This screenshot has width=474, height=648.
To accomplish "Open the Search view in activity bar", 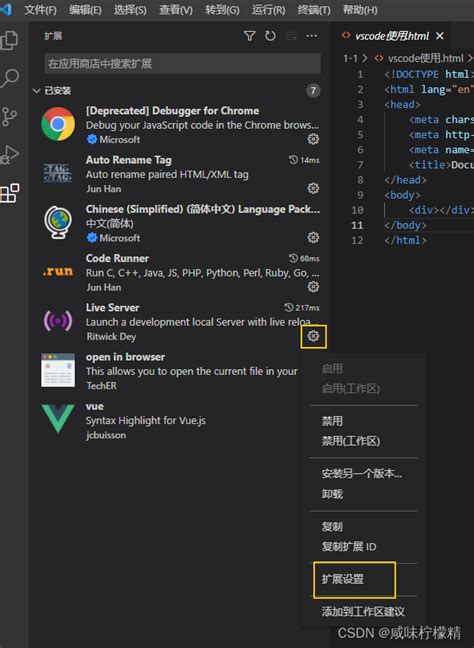I will [9, 78].
